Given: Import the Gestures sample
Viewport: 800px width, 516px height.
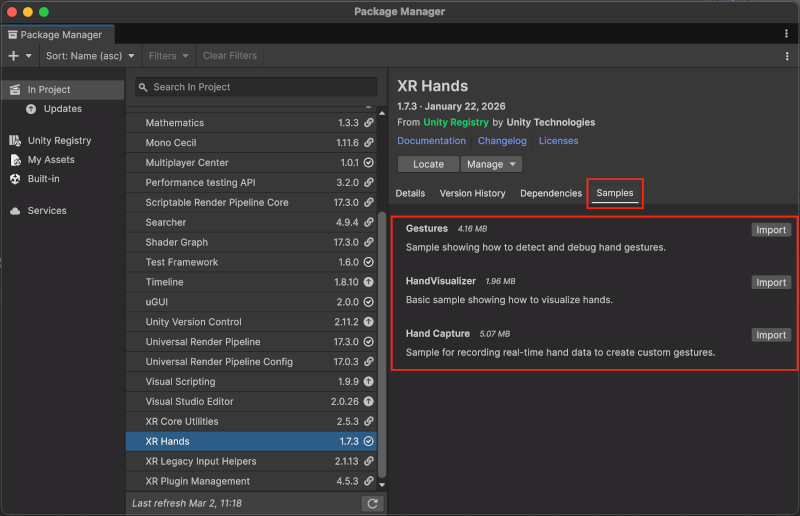Looking at the screenshot, I should (770, 230).
